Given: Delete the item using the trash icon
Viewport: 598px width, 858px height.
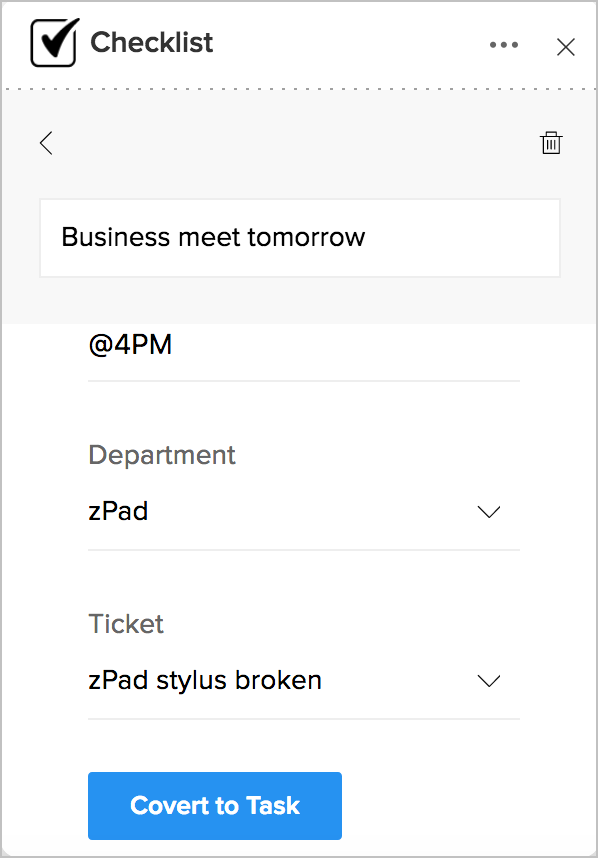Looking at the screenshot, I should coord(551,143).
